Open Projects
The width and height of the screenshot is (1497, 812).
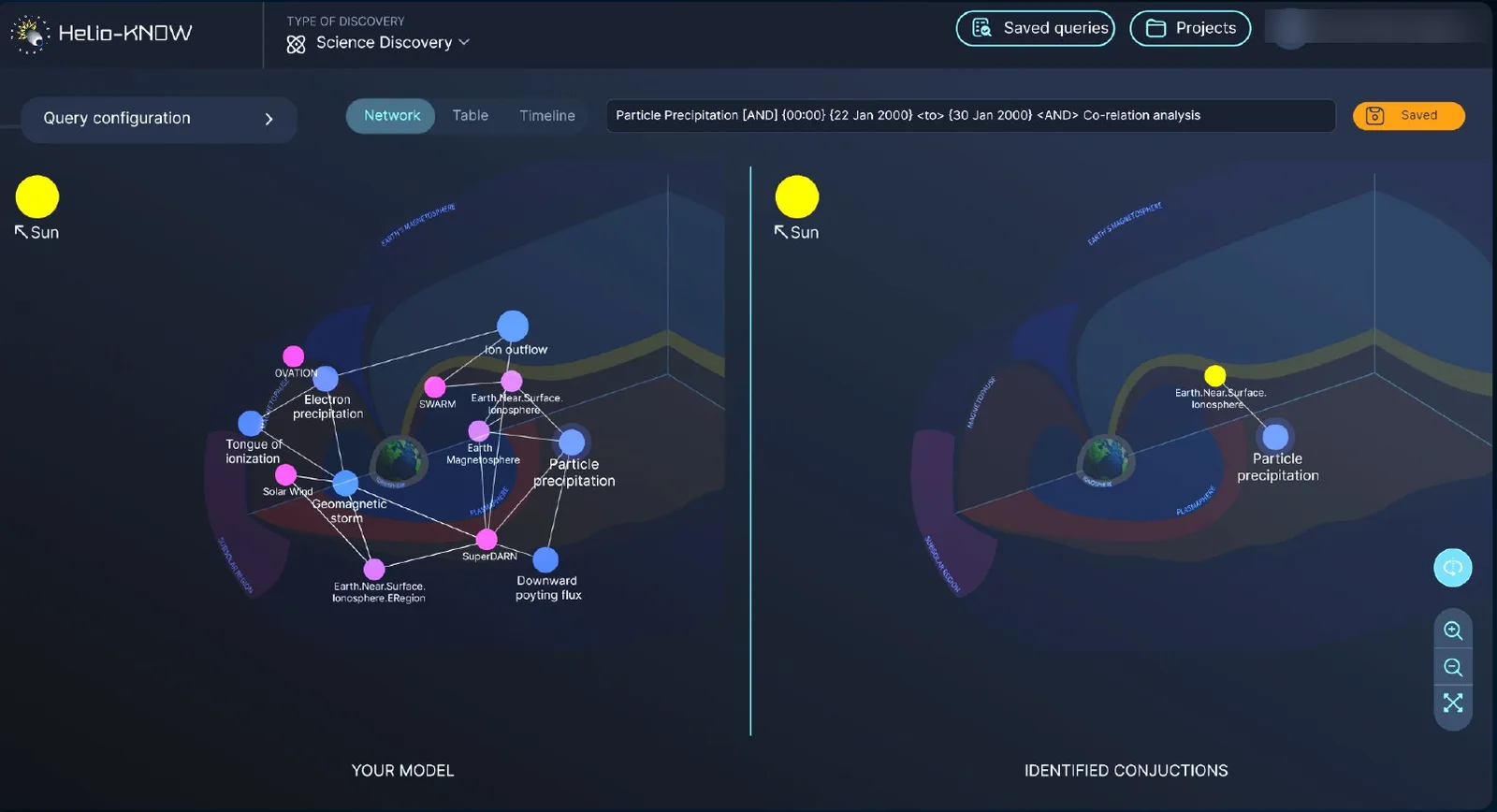pyautogui.click(x=1190, y=28)
